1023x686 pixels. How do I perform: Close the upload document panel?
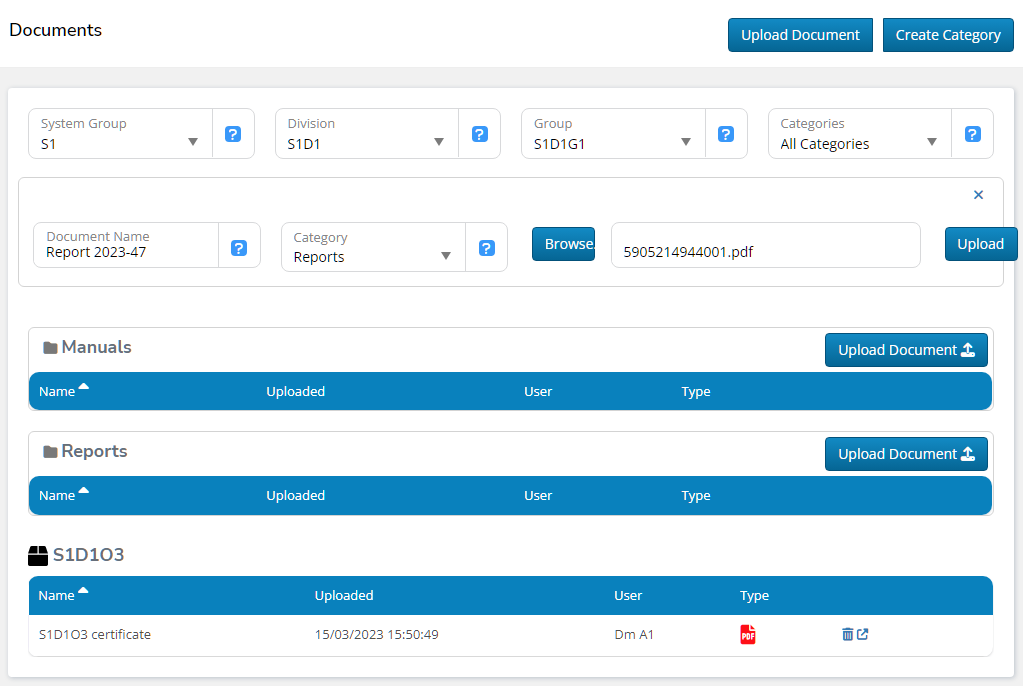pyautogui.click(x=978, y=195)
